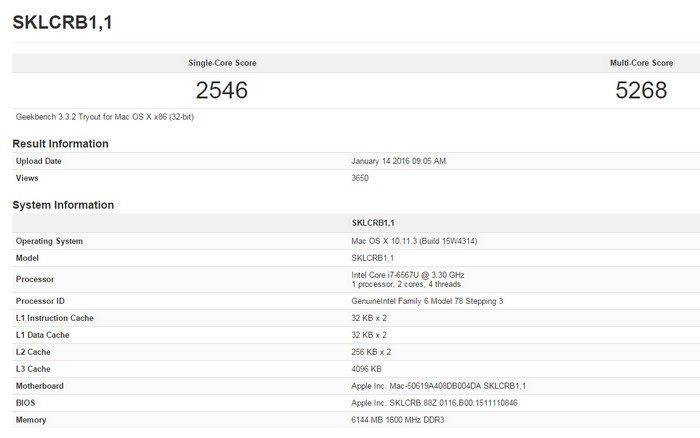Click the SKLCRB1,1 system table column header
700x438 pixels.
point(376,223)
